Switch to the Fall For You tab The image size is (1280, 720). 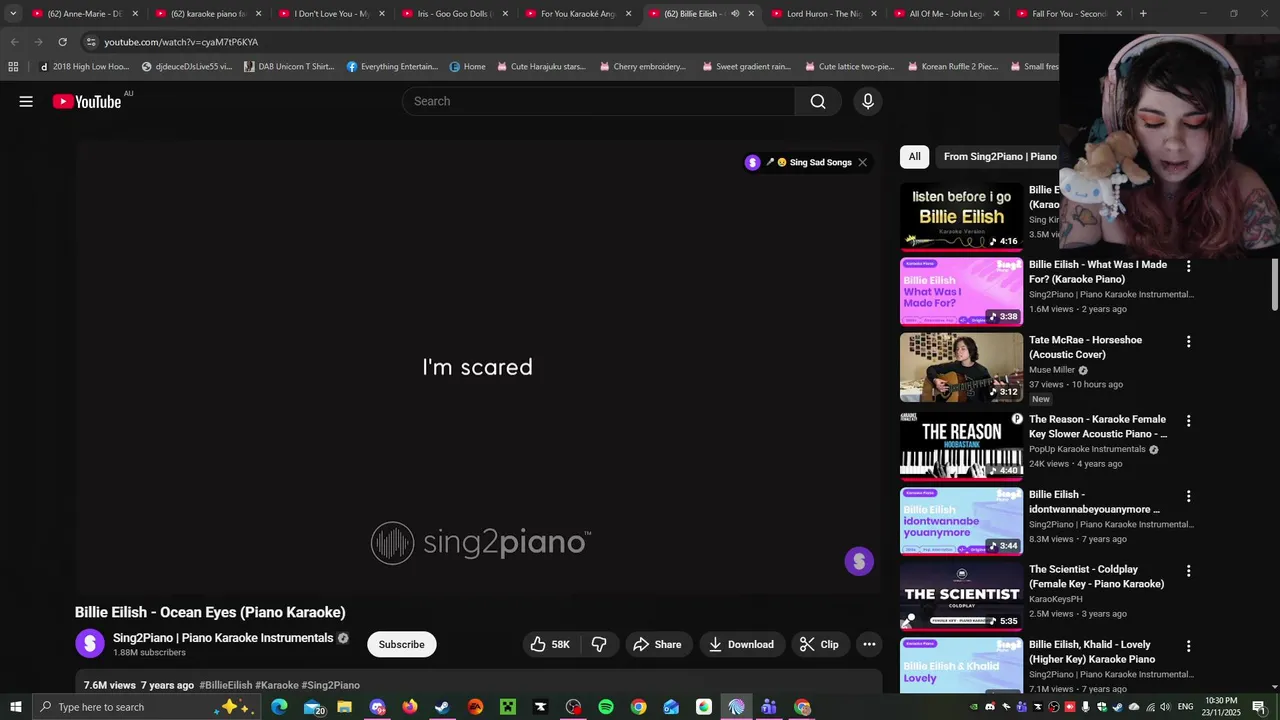point(1069,14)
